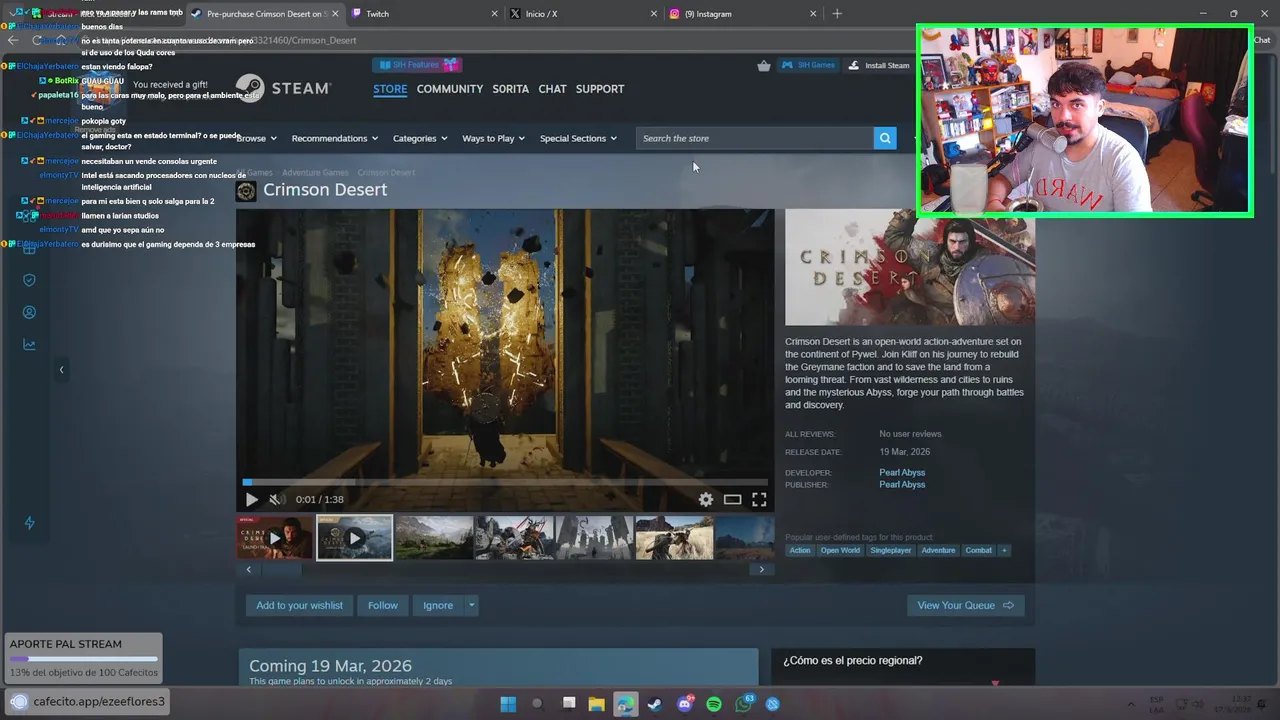Open Spotify from the taskbar
The width and height of the screenshot is (1280, 720).
click(714, 704)
